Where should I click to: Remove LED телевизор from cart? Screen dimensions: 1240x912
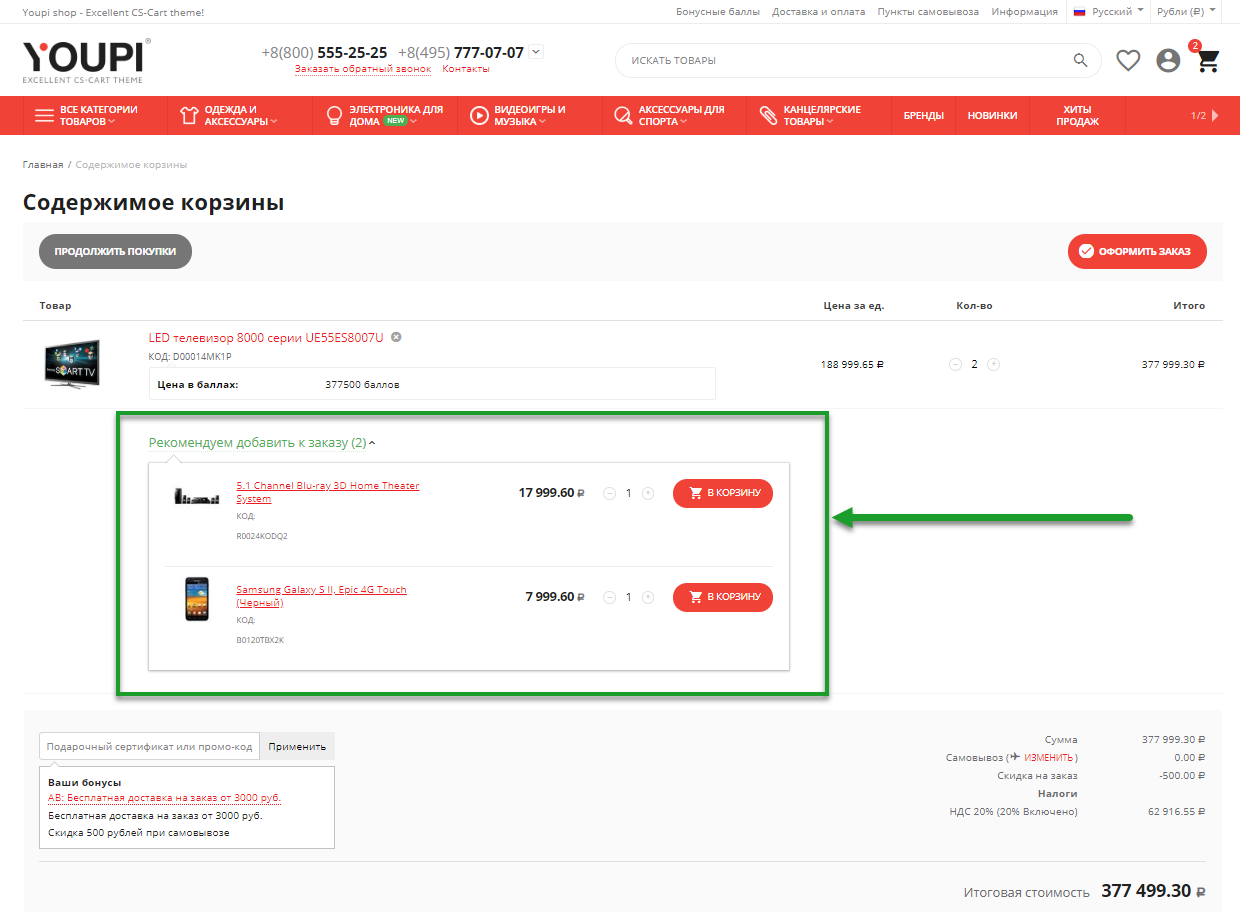pos(396,337)
